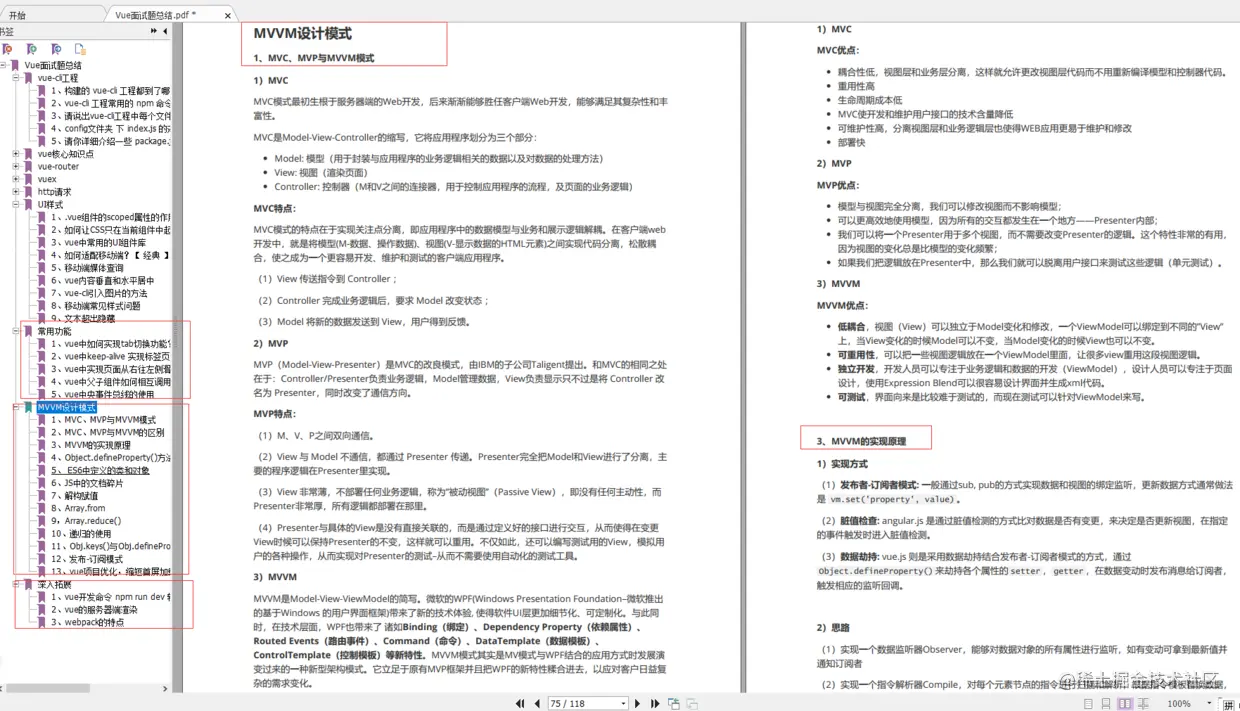
Task: Expand the vuex bookmark node
Action: click(x=16, y=179)
